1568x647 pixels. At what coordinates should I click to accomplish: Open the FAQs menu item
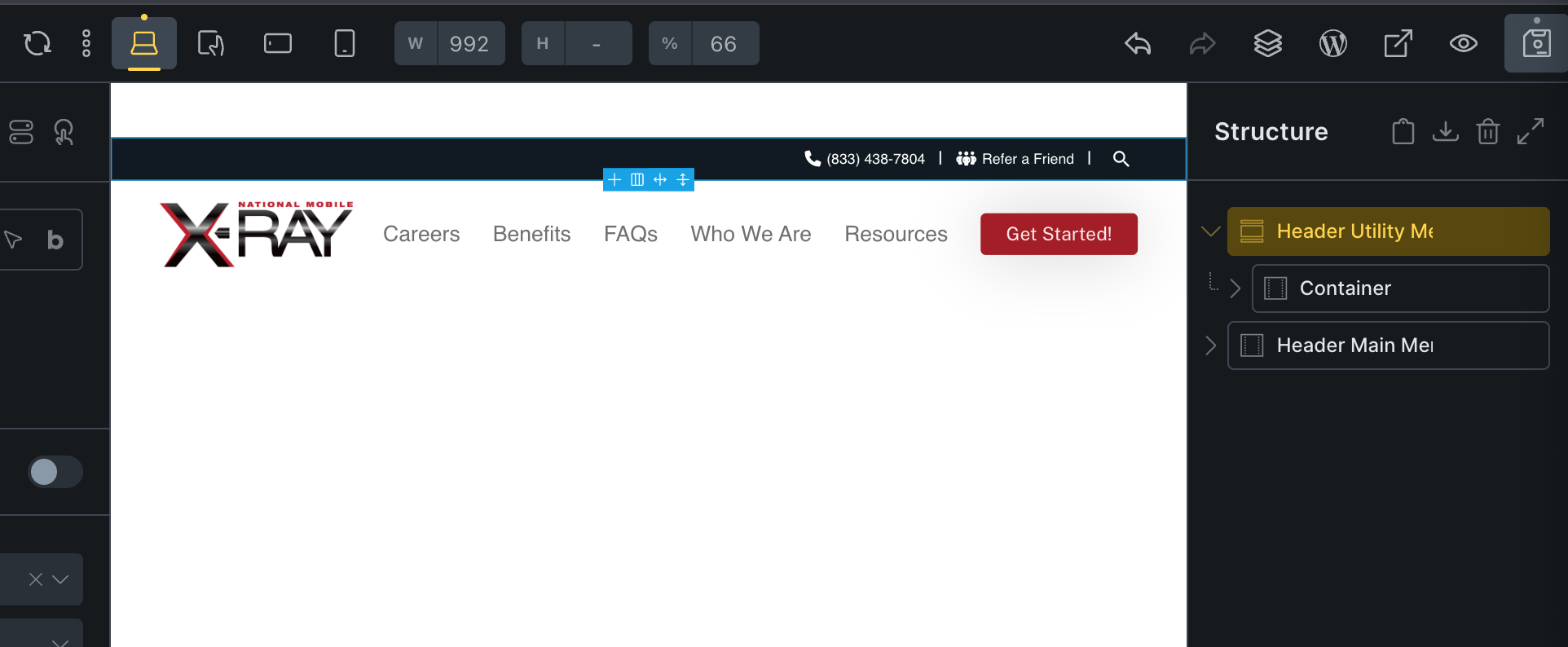pyautogui.click(x=631, y=234)
